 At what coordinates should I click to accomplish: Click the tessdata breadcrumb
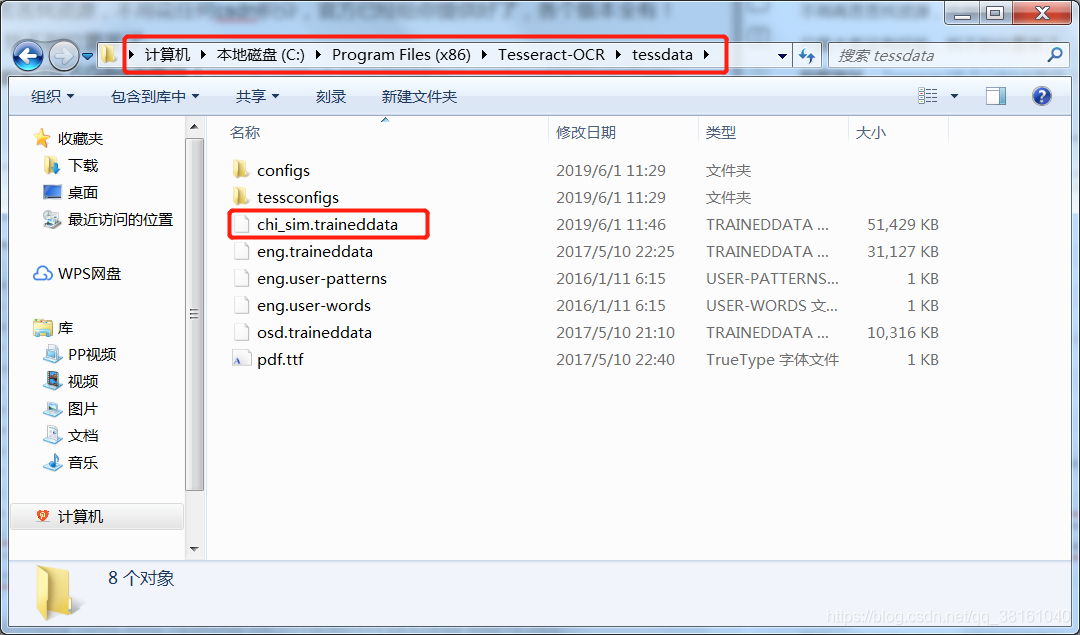(x=663, y=54)
